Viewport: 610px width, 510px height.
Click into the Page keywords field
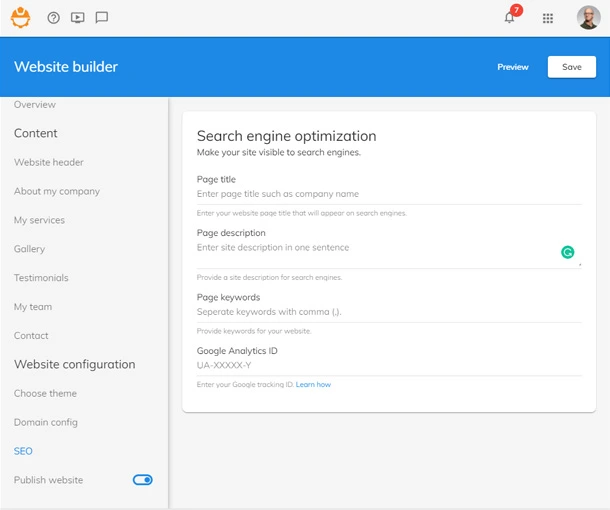coord(388,312)
